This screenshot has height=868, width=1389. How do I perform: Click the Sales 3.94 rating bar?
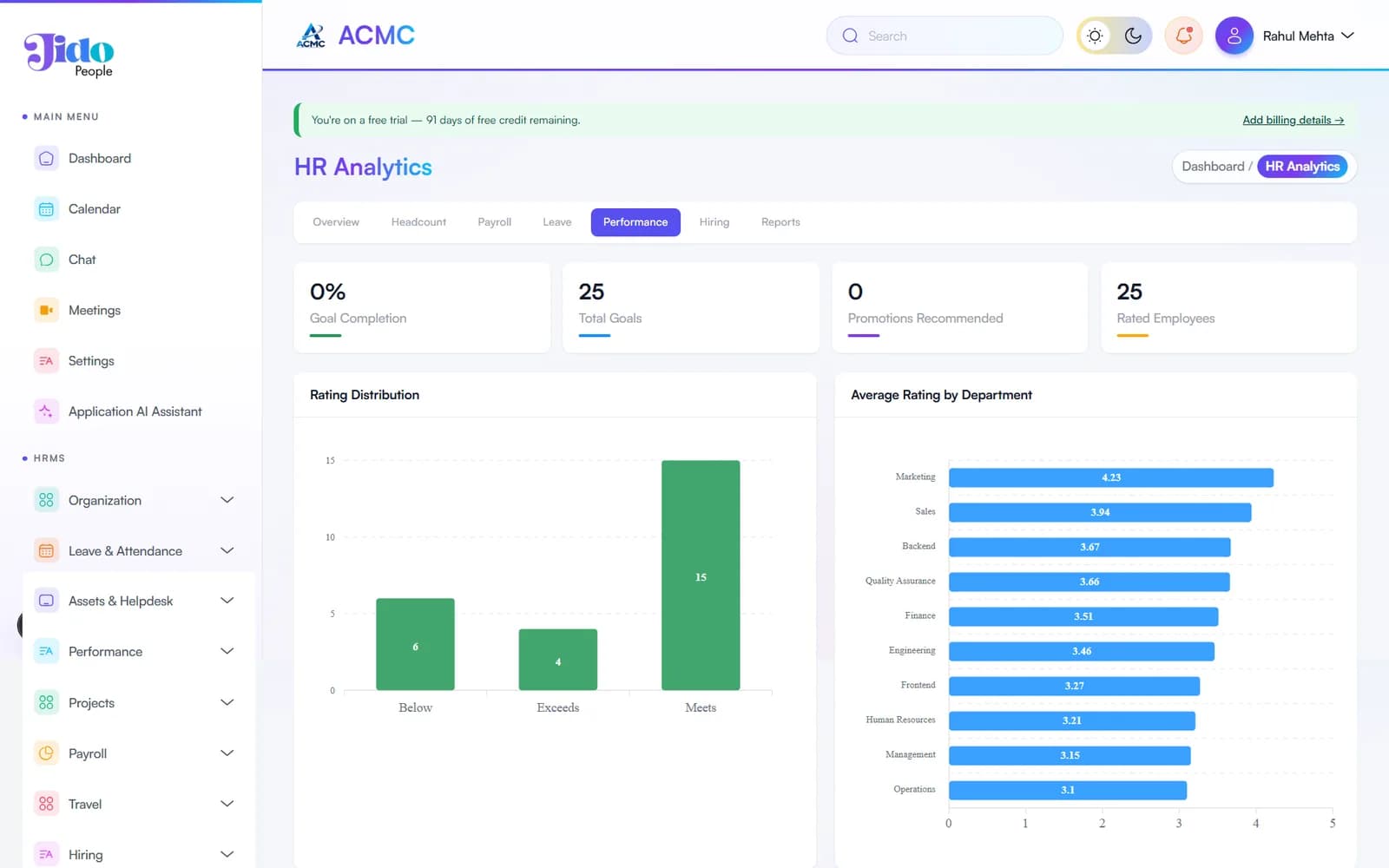pyautogui.click(x=1100, y=512)
